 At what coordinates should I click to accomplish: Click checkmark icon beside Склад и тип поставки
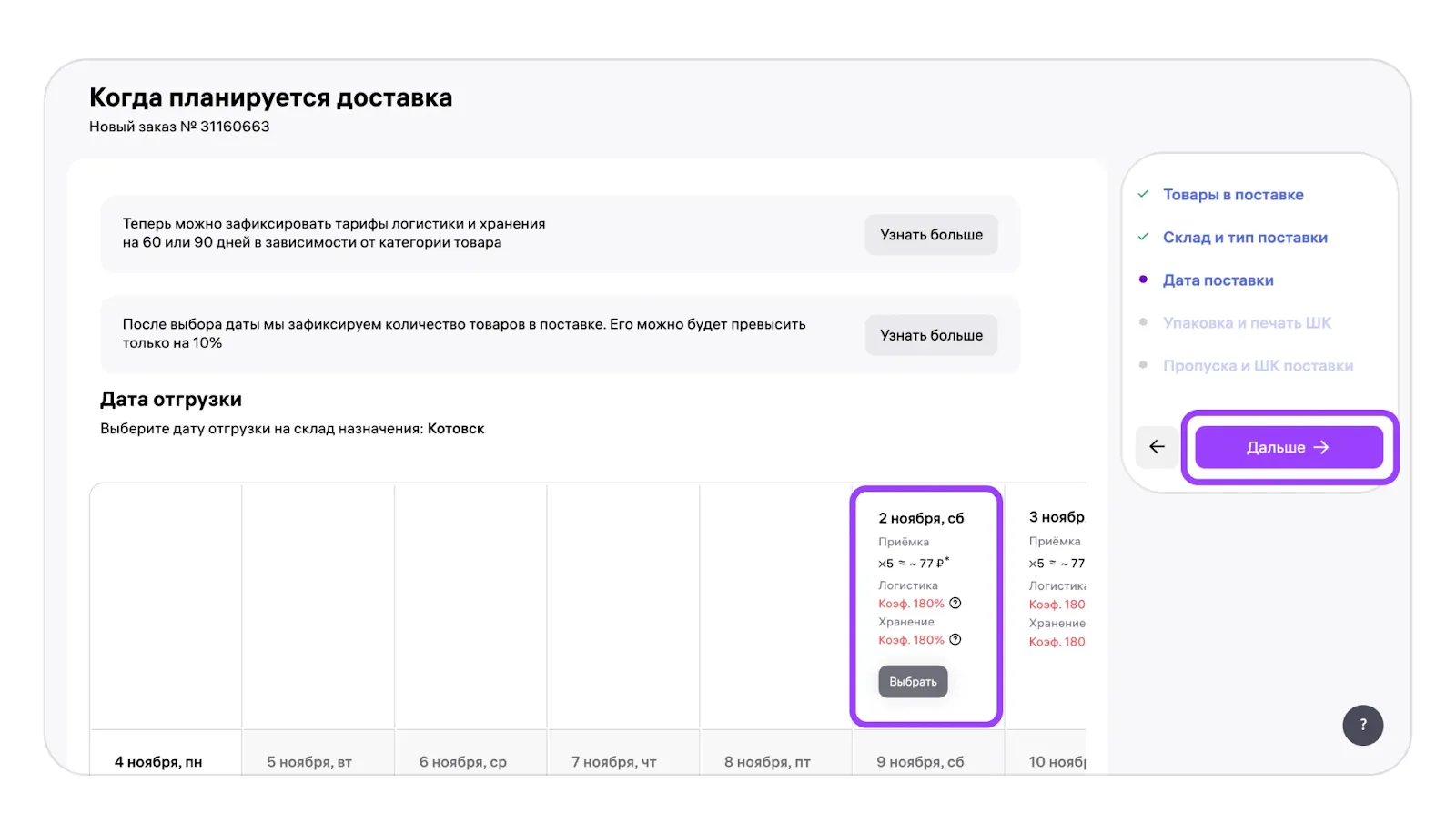tap(1143, 238)
